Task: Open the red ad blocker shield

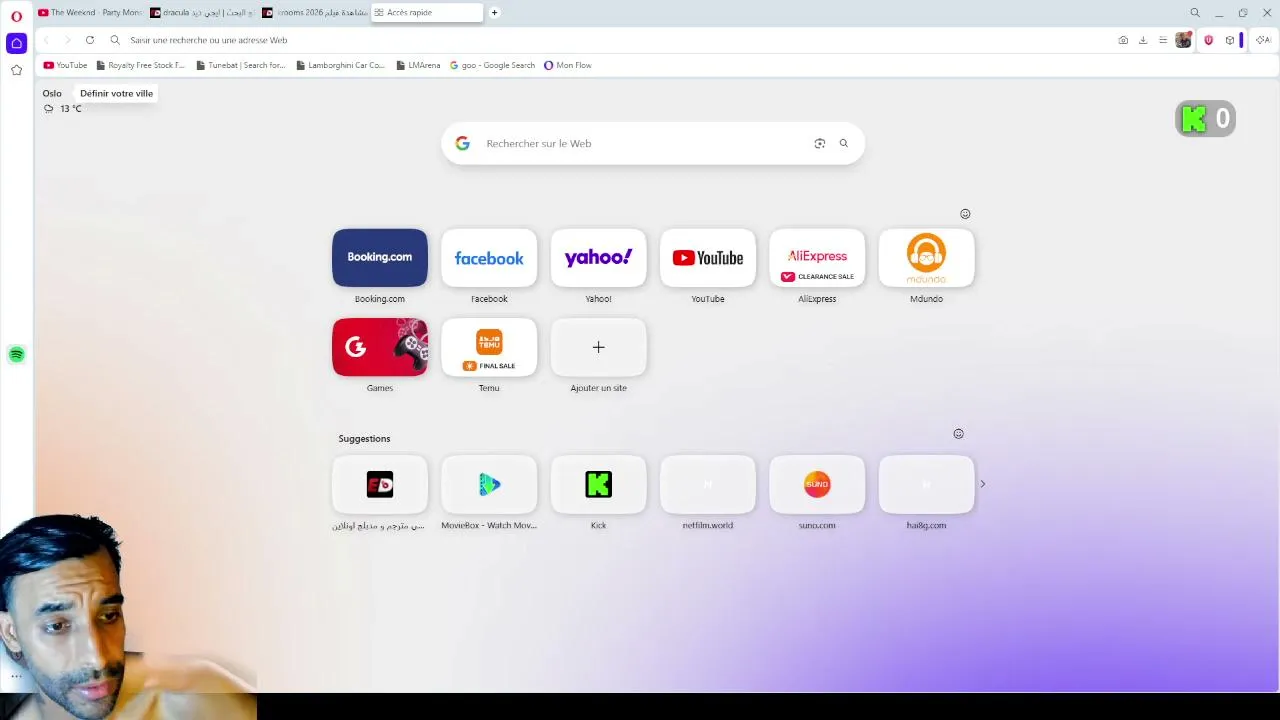Action: click(x=1209, y=40)
